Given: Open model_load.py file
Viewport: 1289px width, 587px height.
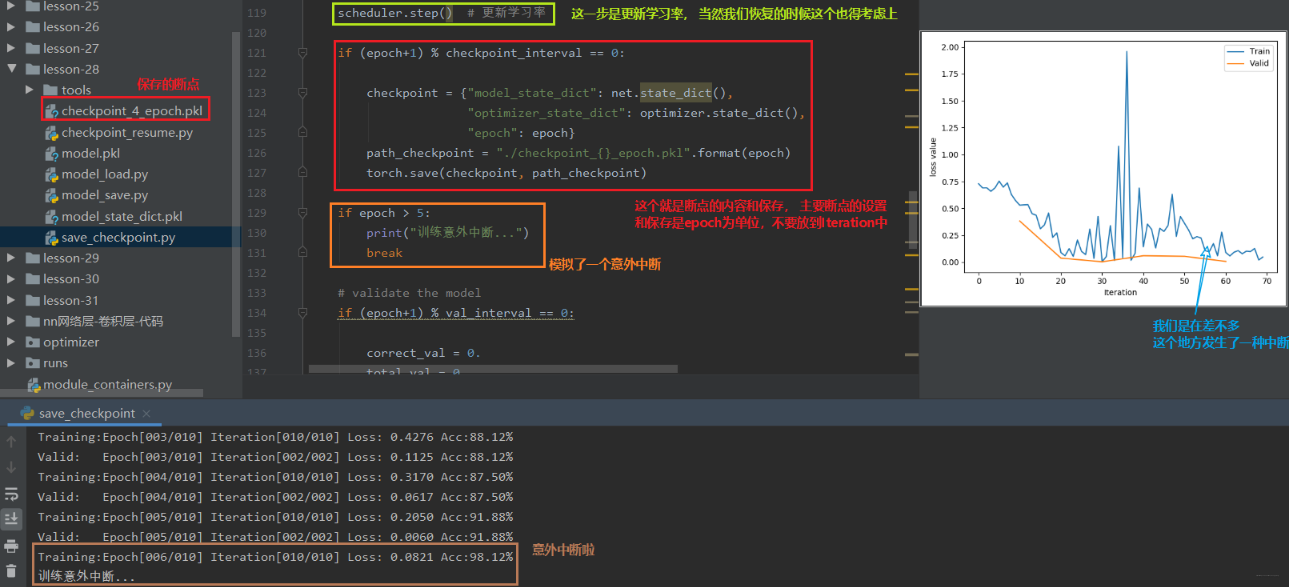Looking at the screenshot, I should pos(104,174).
